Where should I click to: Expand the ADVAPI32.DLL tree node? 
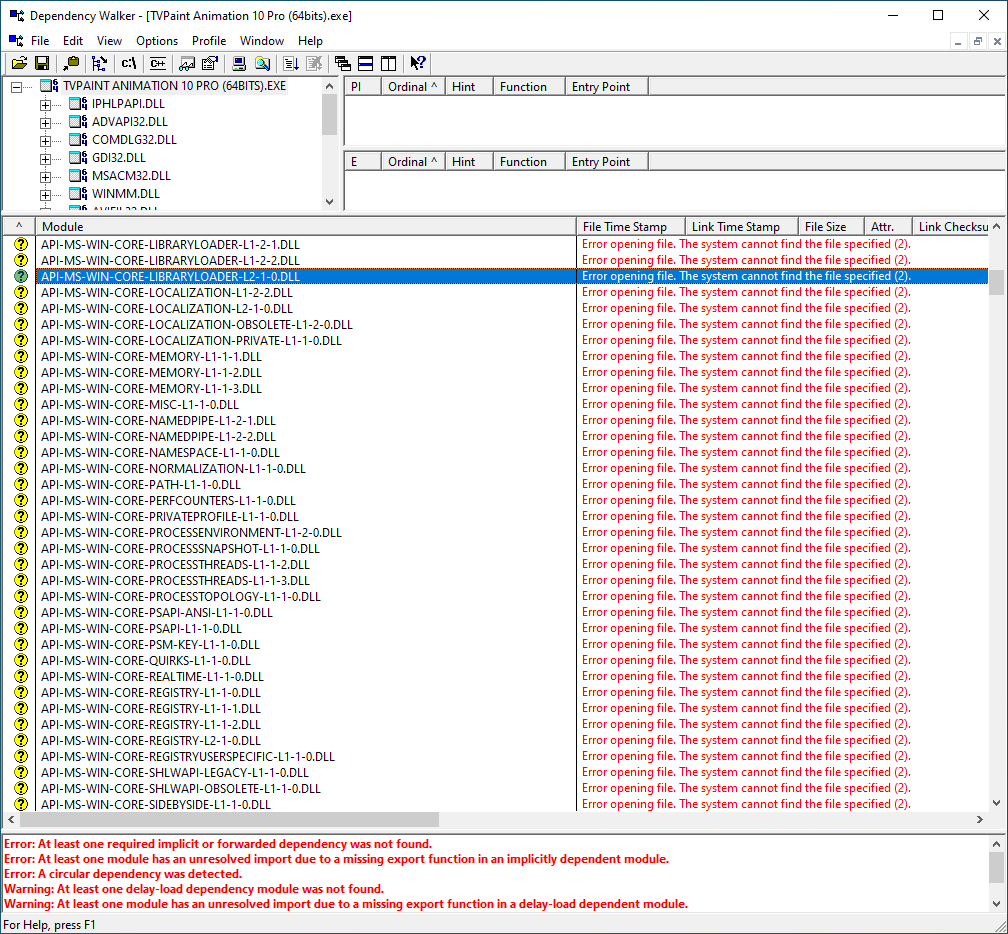(45, 123)
